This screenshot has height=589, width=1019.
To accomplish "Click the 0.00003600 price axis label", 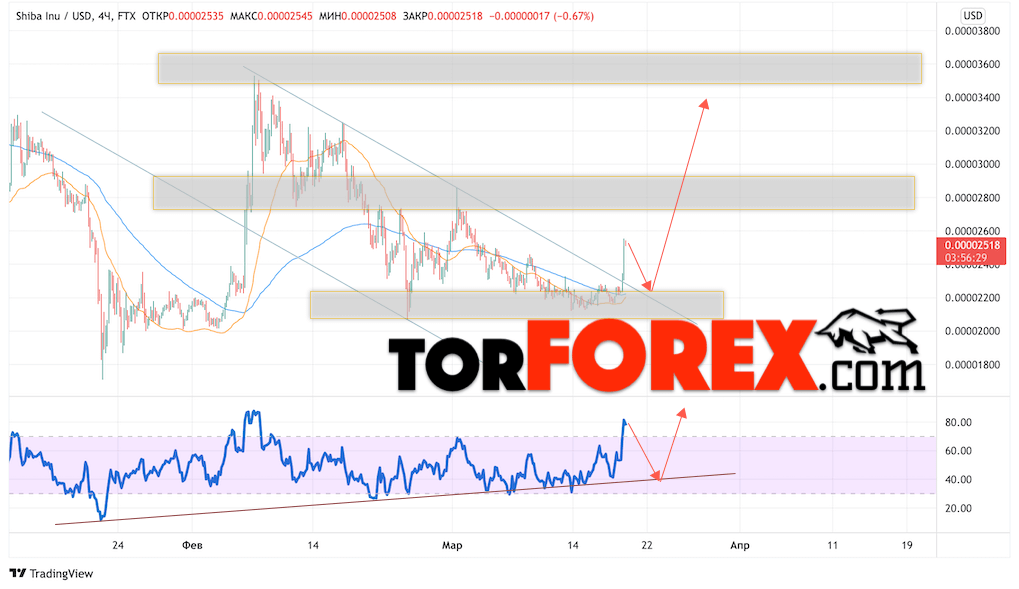I will [972, 64].
